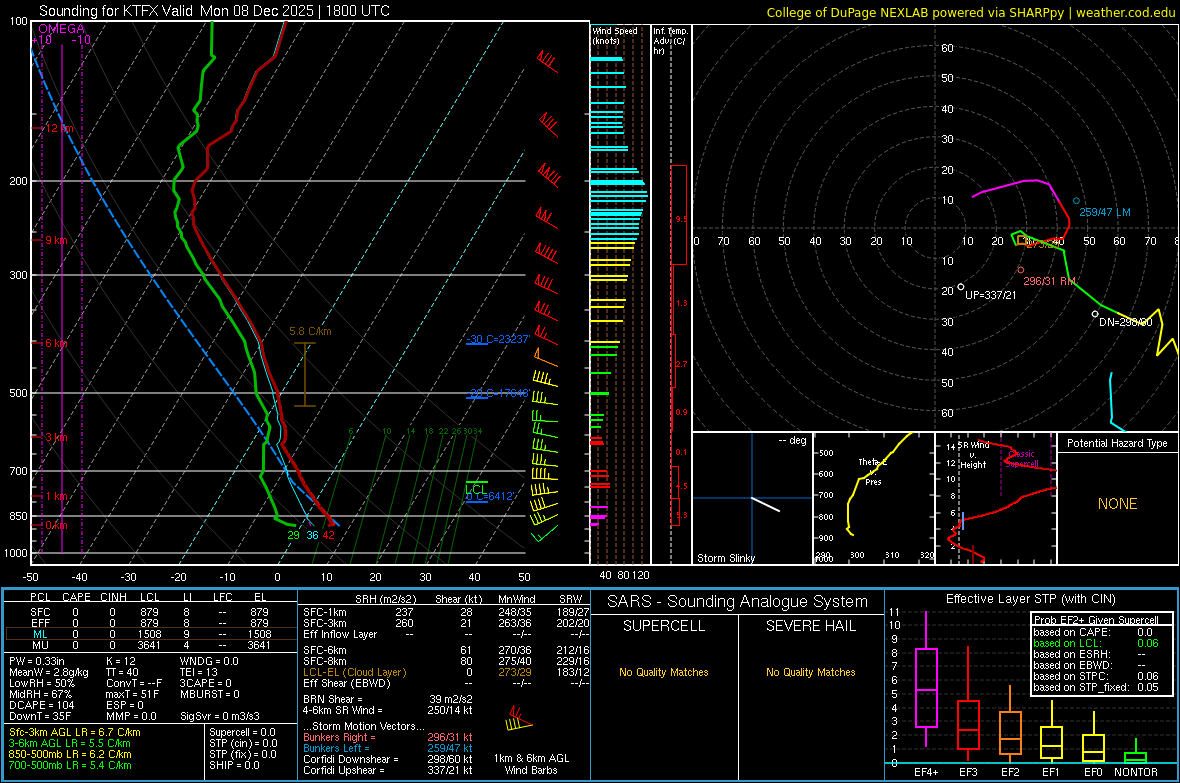1180x783 pixels.
Task: Click the MeanW = 2.8g/kg value
Action: (x=49, y=672)
